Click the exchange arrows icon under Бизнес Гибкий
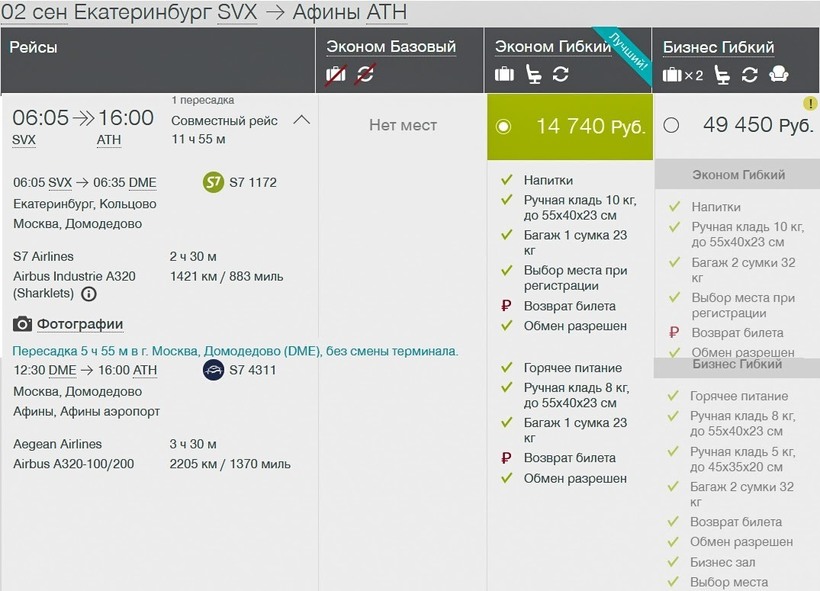This screenshot has height=591, width=820. 749,75
